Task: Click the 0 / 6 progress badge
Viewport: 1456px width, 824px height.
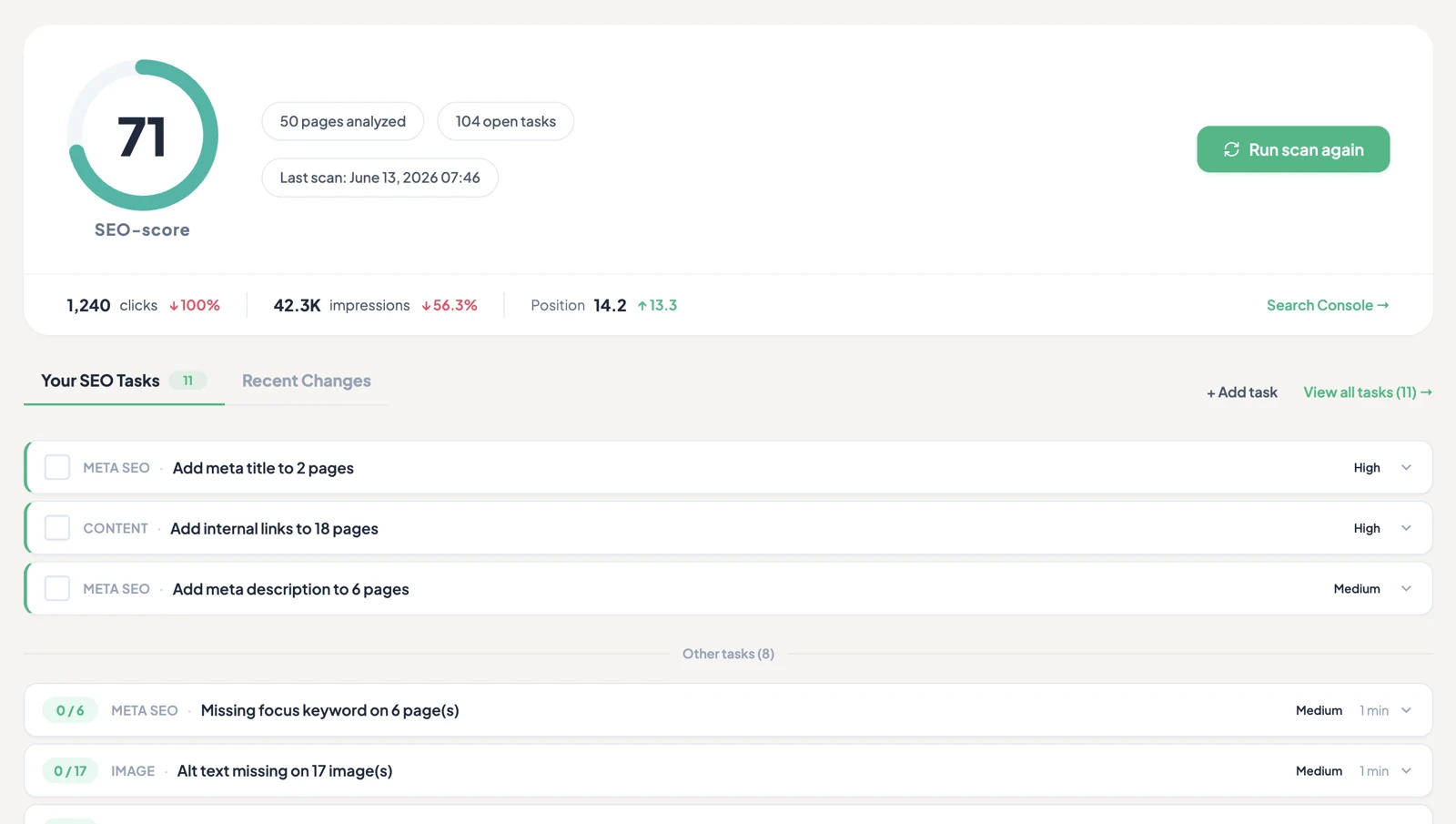Action: click(70, 710)
